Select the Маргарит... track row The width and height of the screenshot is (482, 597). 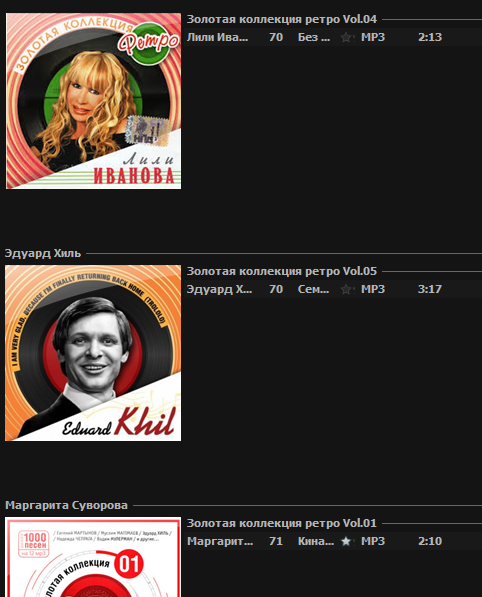click(334, 541)
